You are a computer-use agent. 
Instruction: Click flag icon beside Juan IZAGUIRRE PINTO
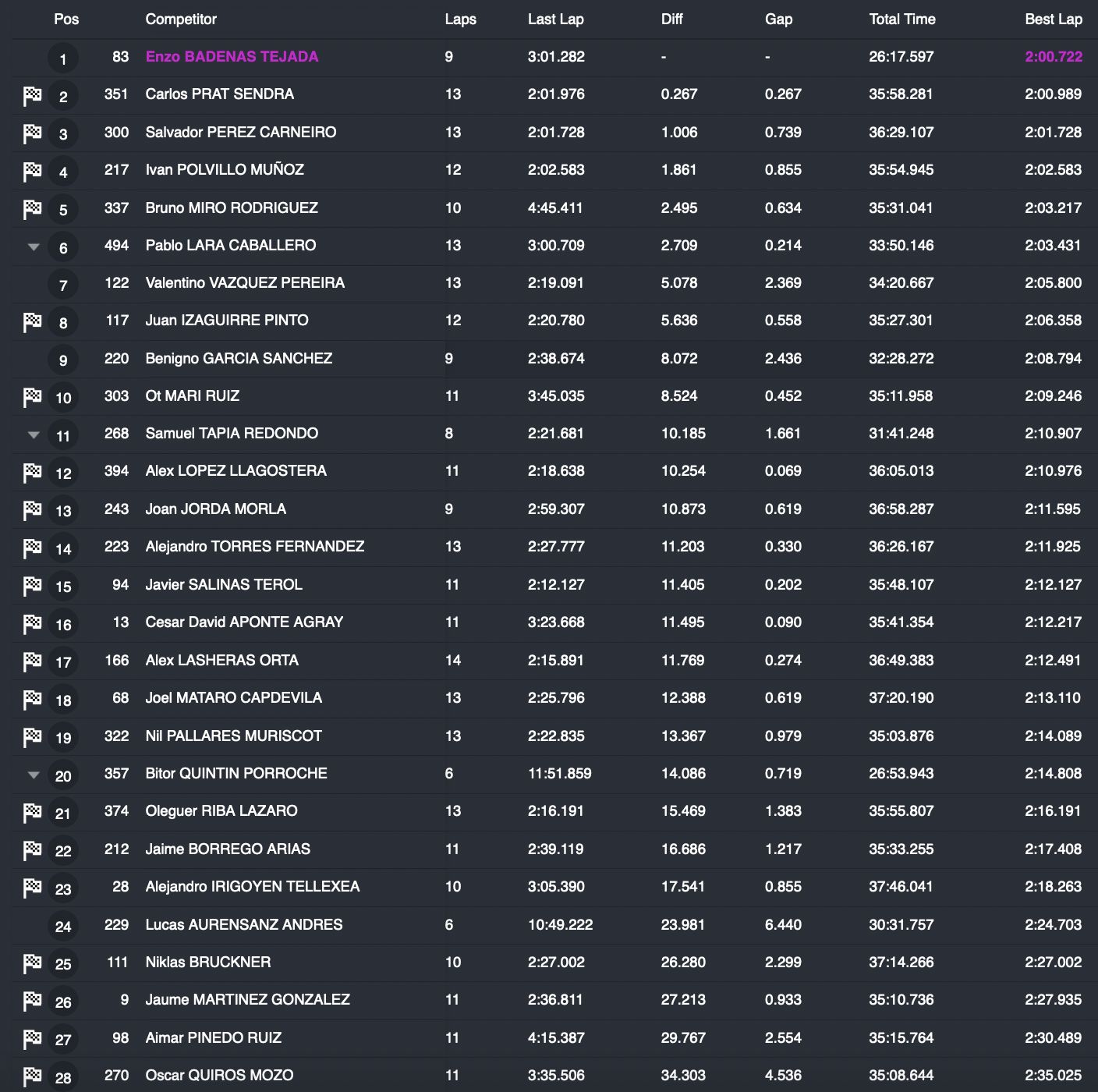[x=32, y=322]
